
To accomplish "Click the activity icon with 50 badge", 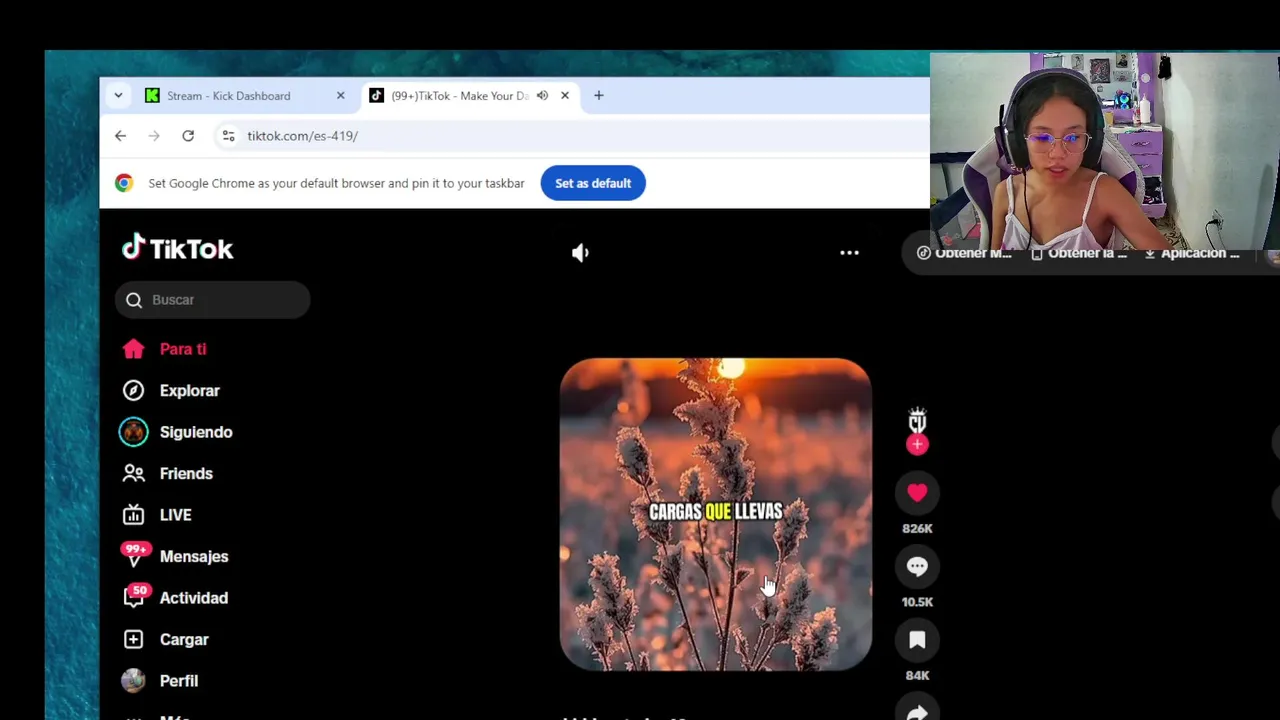I will pyautogui.click(x=134, y=597).
